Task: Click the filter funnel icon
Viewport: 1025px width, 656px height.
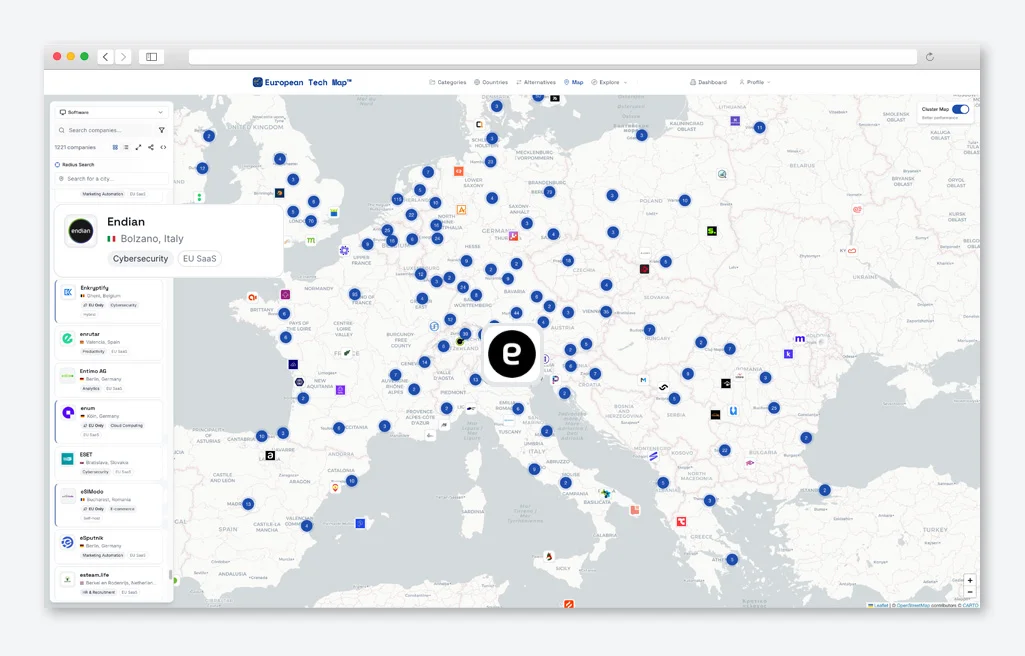Action: point(161,130)
